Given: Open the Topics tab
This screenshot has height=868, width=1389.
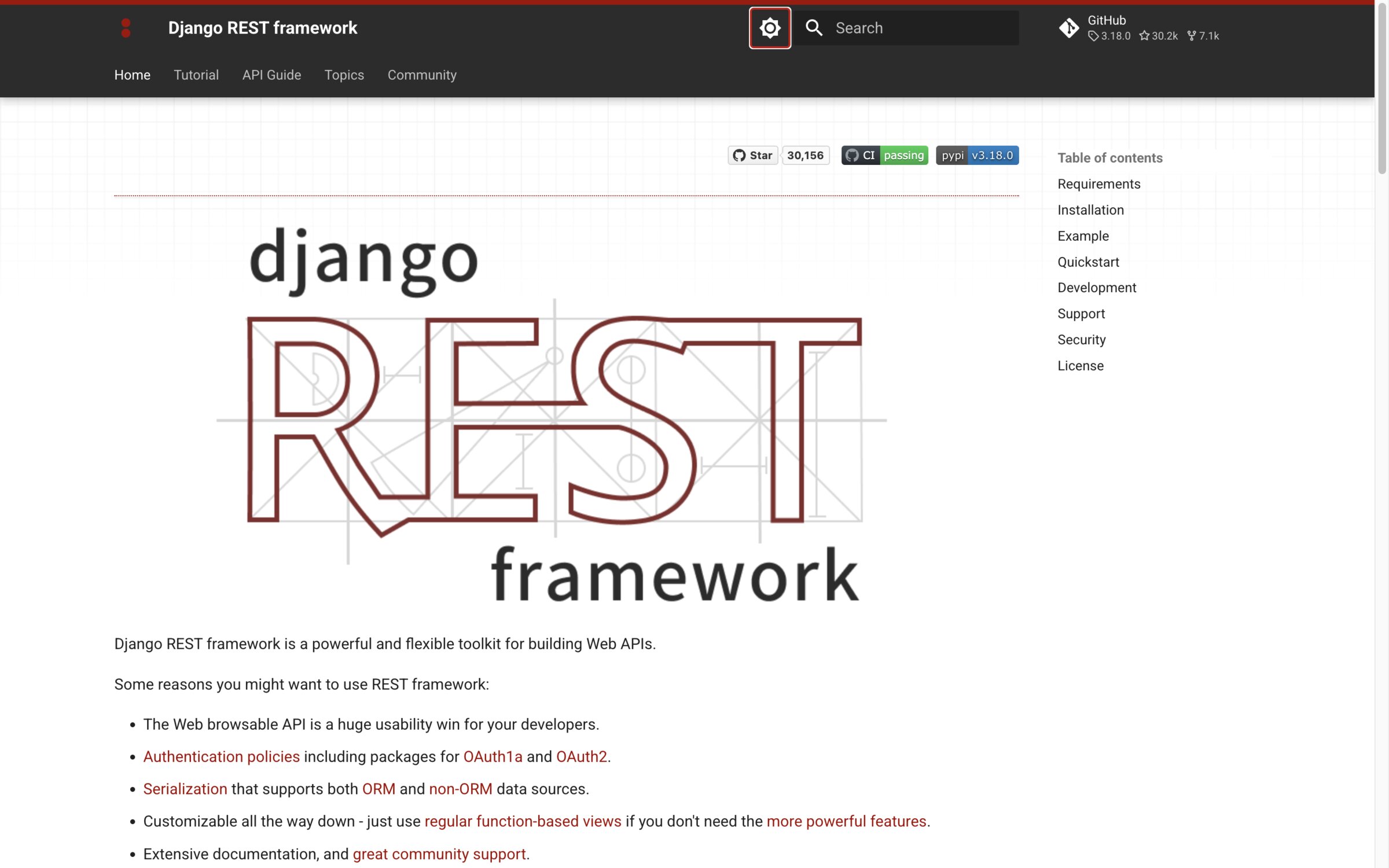Looking at the screenshot, I should coord(344,75).
